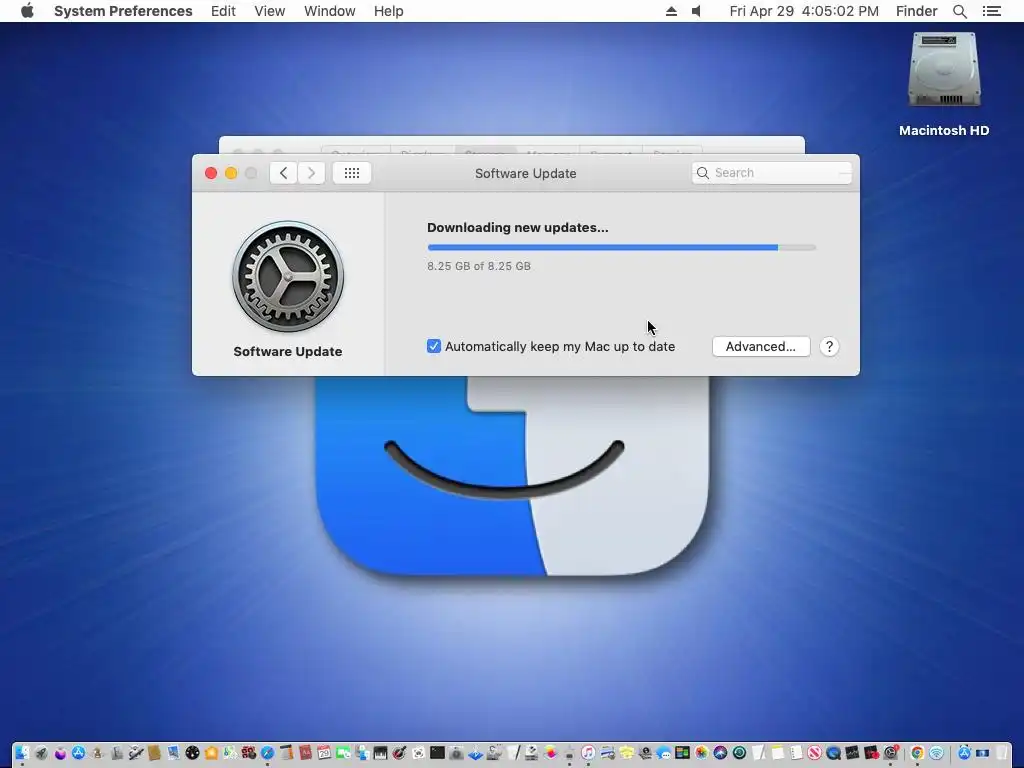Open the Finder user menu in menu bar
The height and width of the screenshot is (768, 1024).
tap(916, 11)
